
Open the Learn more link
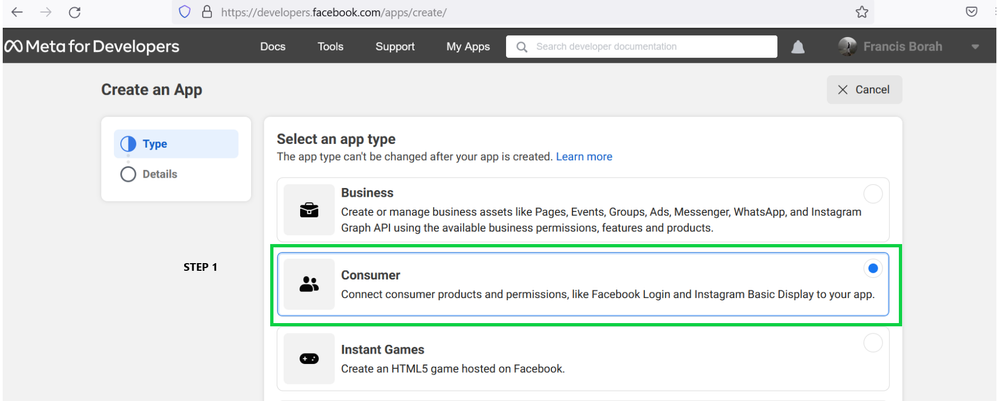point(584,157)
